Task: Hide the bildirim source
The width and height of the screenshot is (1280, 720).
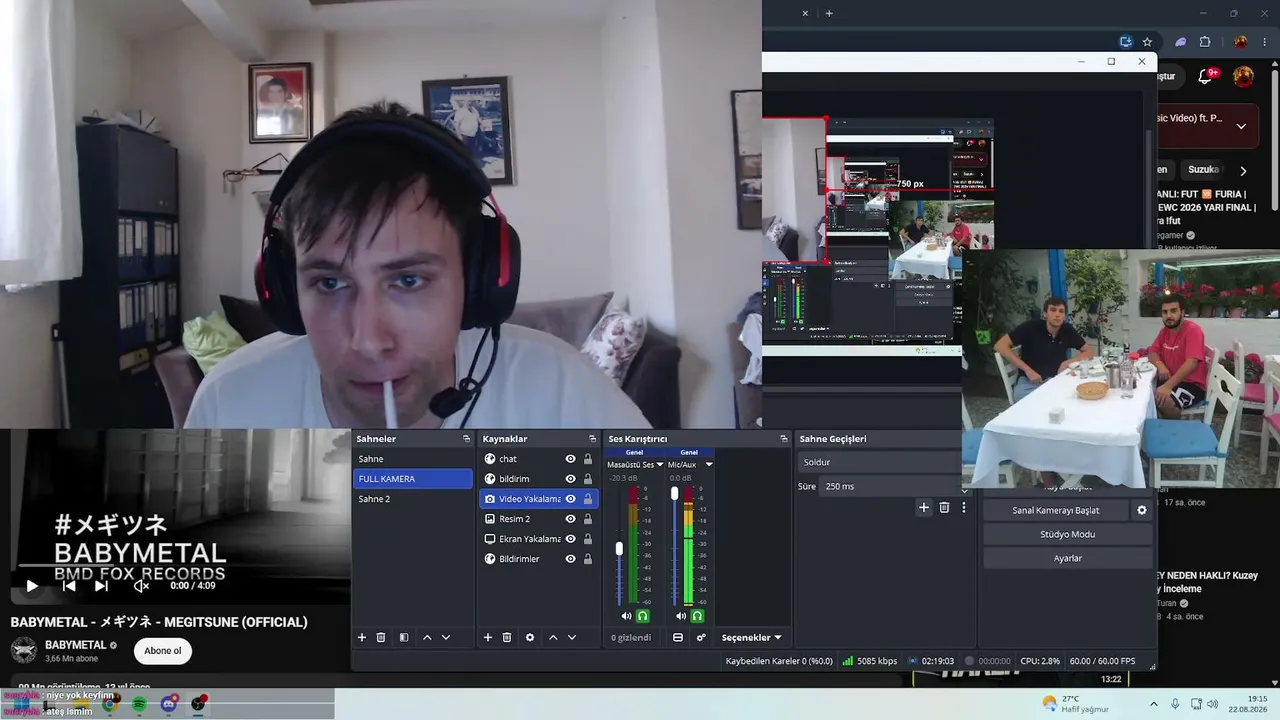Action: point(571,479)
